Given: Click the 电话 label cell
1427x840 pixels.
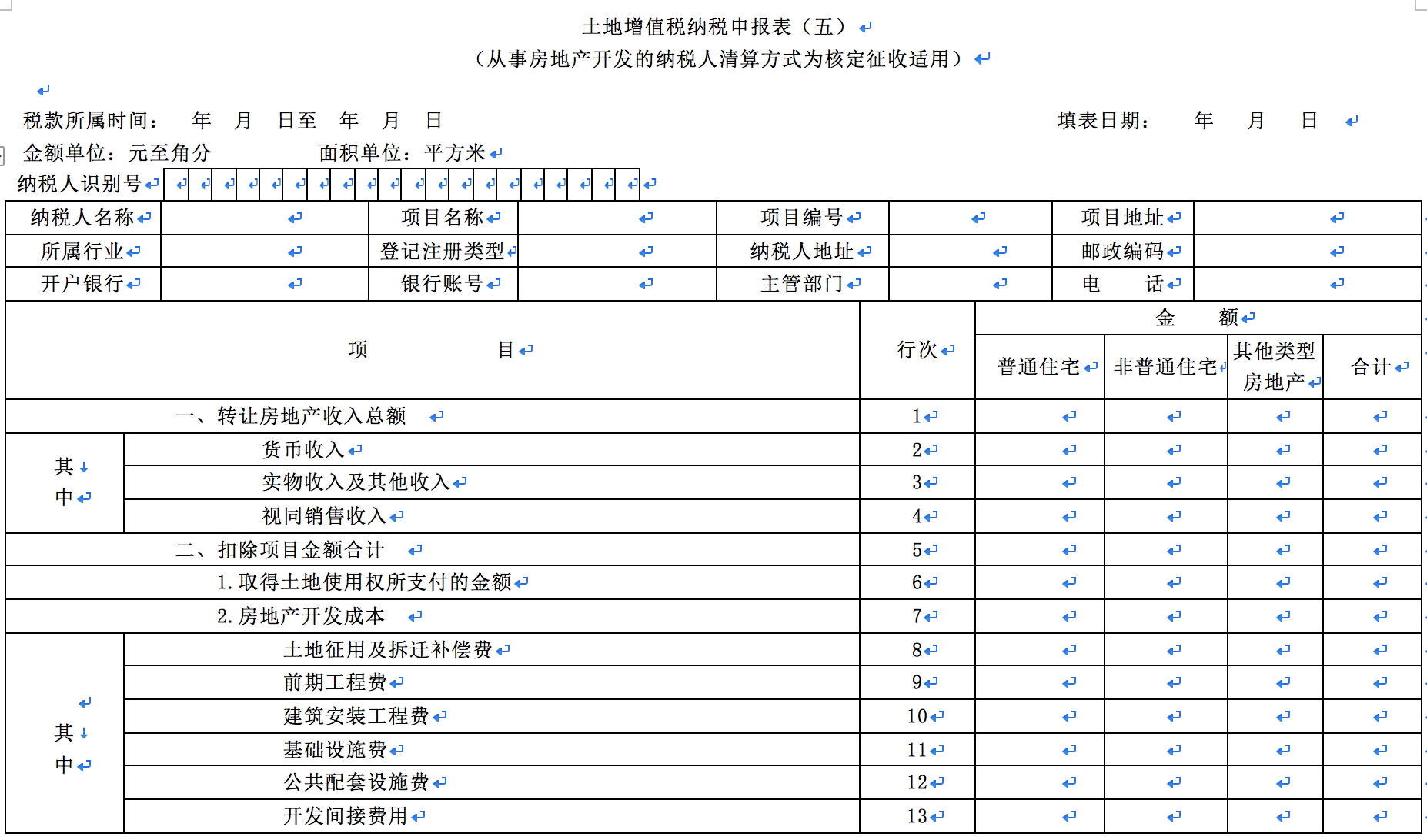Looking at the screenshot, I should 1123,284.
